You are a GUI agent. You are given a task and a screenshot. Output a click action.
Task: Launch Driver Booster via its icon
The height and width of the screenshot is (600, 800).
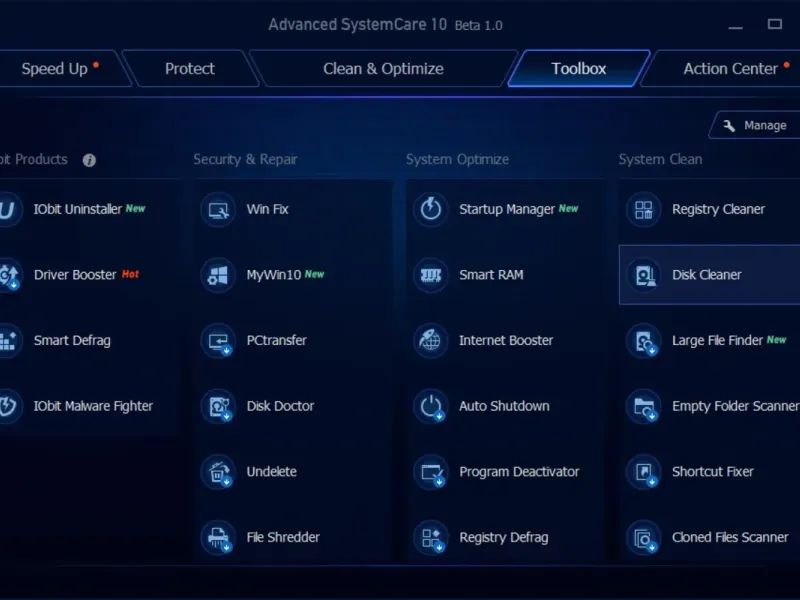[9, 275]
